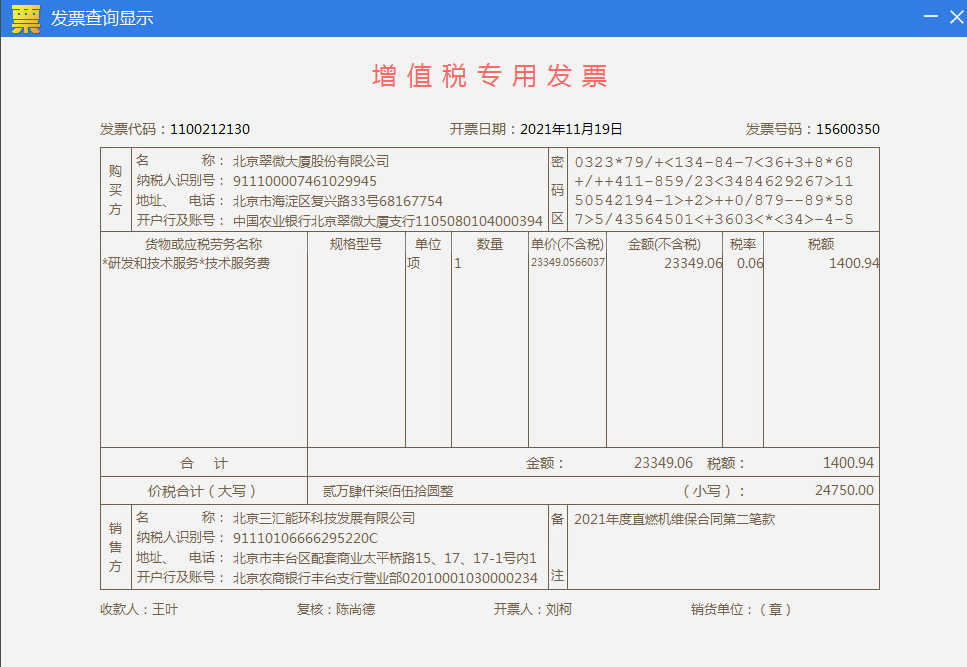Image resolution: width=967 pixels, height=667 pixels.
Task: Click the unit price 23349.0566037 cell
Action: (567, 262)
